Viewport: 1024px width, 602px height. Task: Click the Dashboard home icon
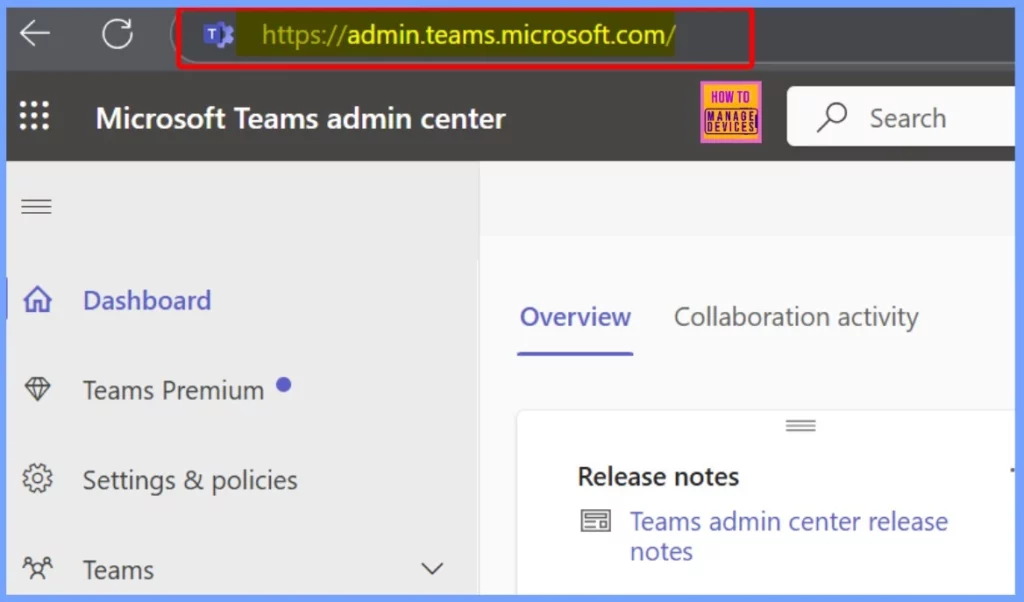click(37, 300)
